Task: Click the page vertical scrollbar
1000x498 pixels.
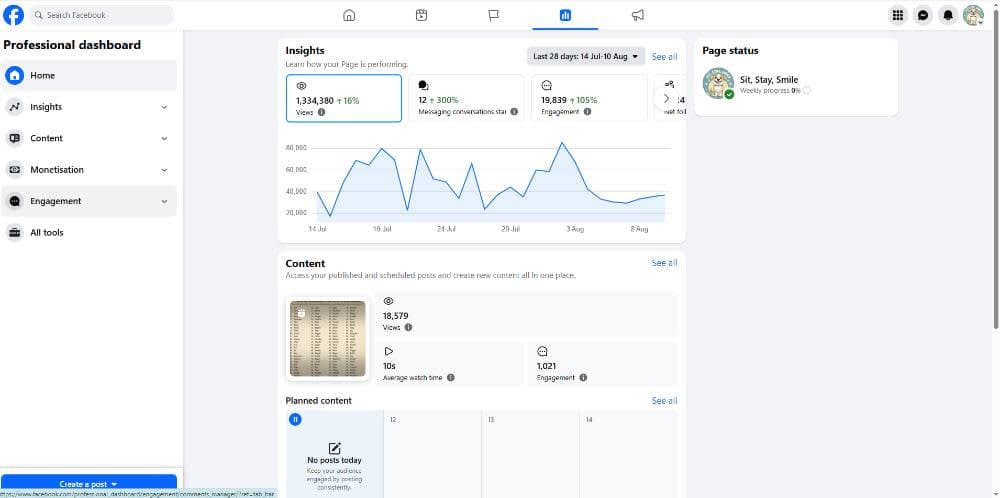Action: 996,172
